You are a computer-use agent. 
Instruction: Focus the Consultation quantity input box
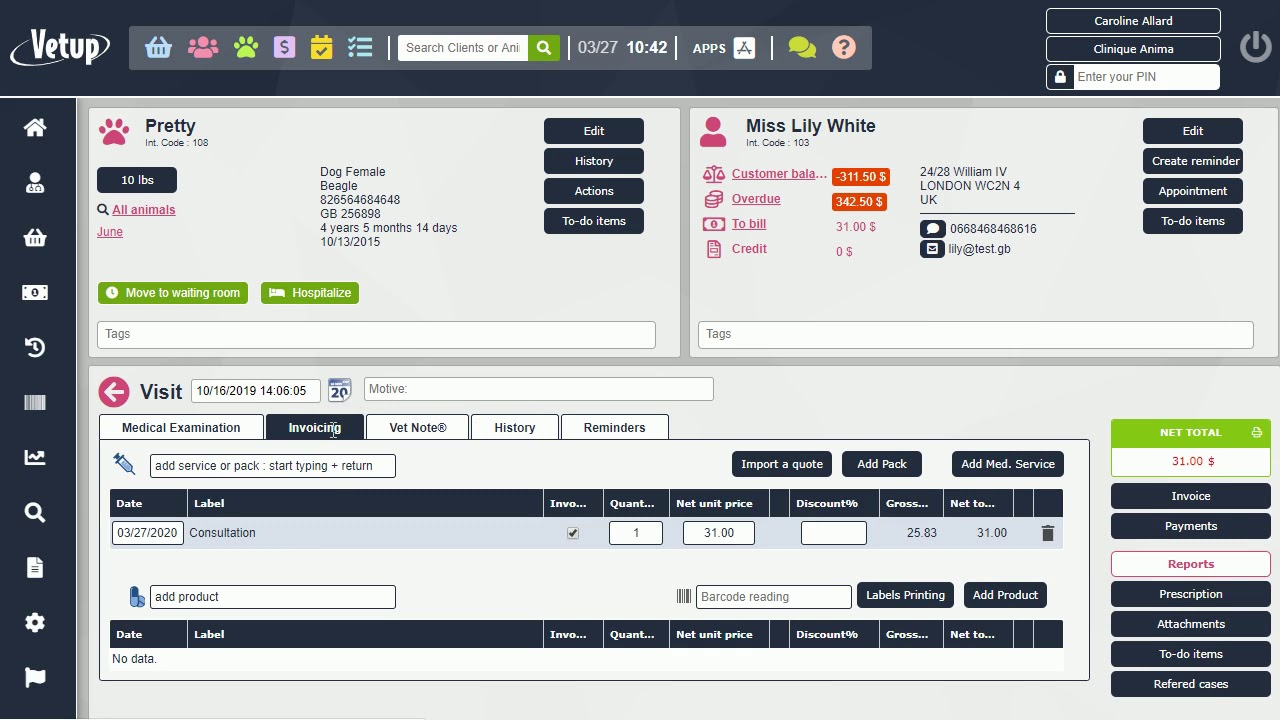[x=636, y=533]
